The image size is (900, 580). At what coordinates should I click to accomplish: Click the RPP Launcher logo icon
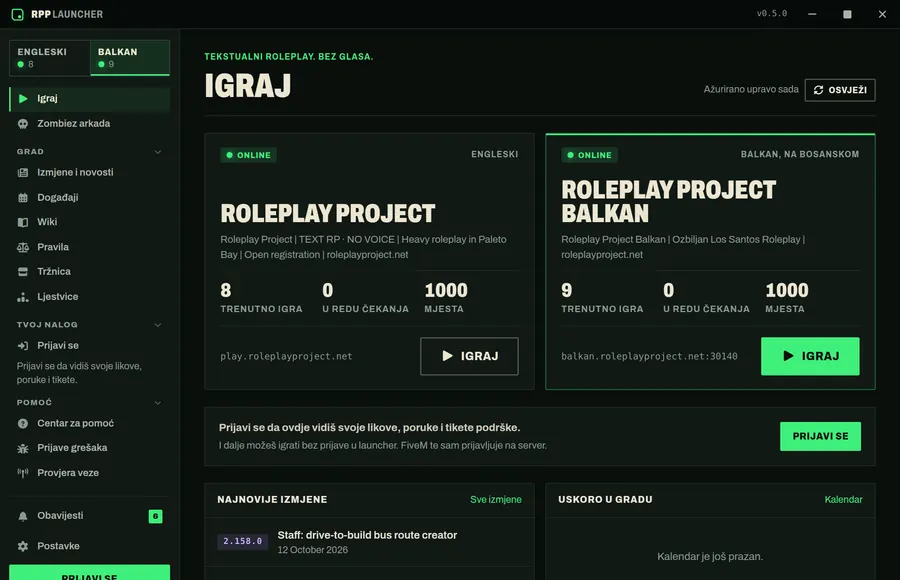pyautogui.click(x=18, y=14)
